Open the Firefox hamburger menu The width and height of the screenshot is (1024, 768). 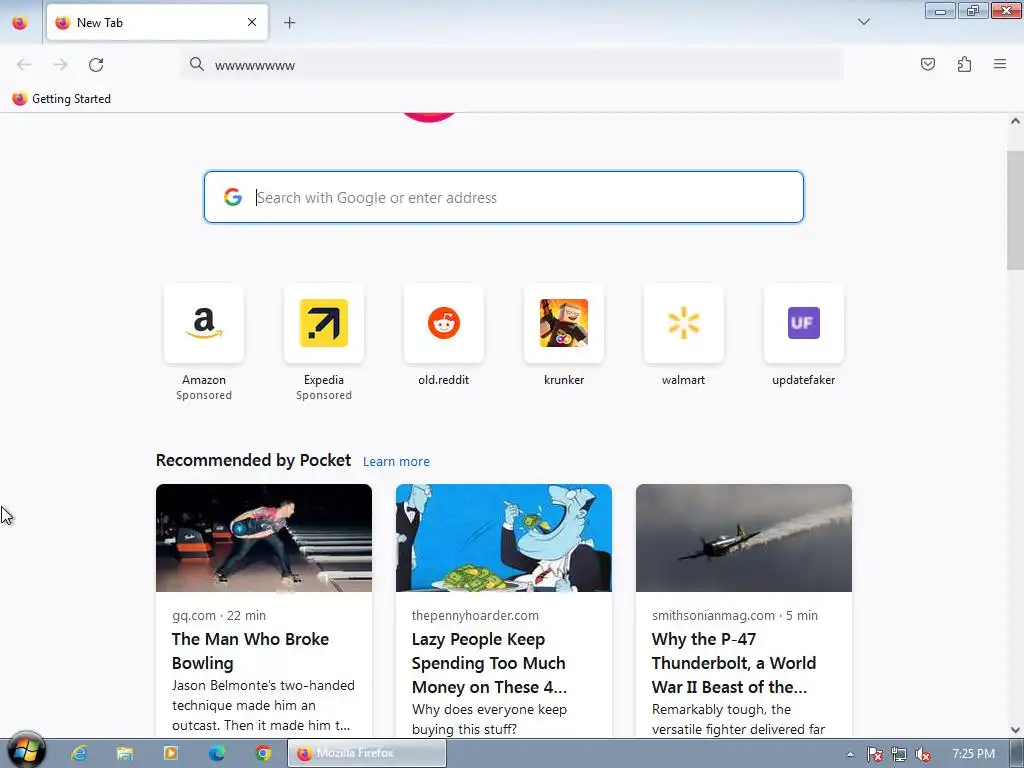[x=1000, y=64]
